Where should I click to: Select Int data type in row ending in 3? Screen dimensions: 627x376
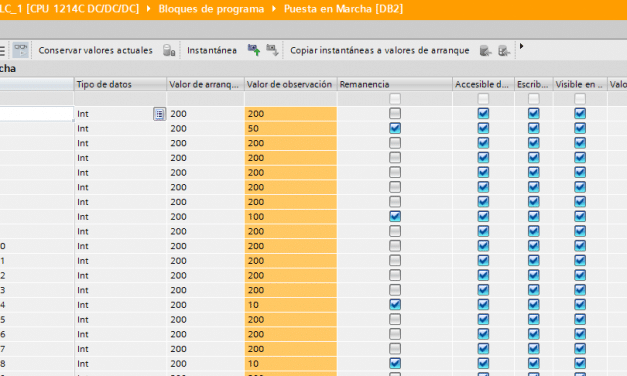pyautogui.click(x=120, y=290)
